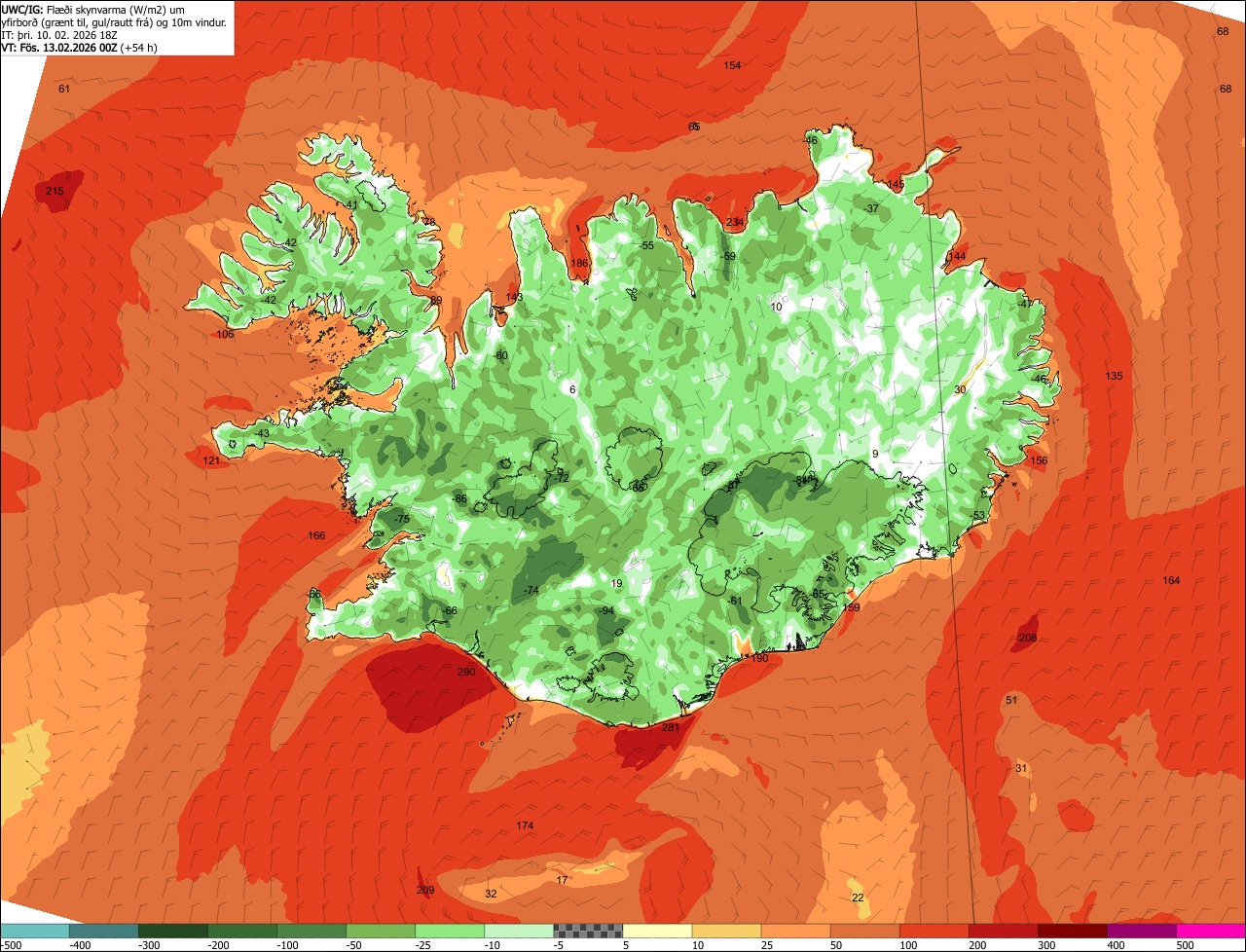Click the 190 value on the south coast
This screenshot has width=1246, height=952.
tap(759, 658)
